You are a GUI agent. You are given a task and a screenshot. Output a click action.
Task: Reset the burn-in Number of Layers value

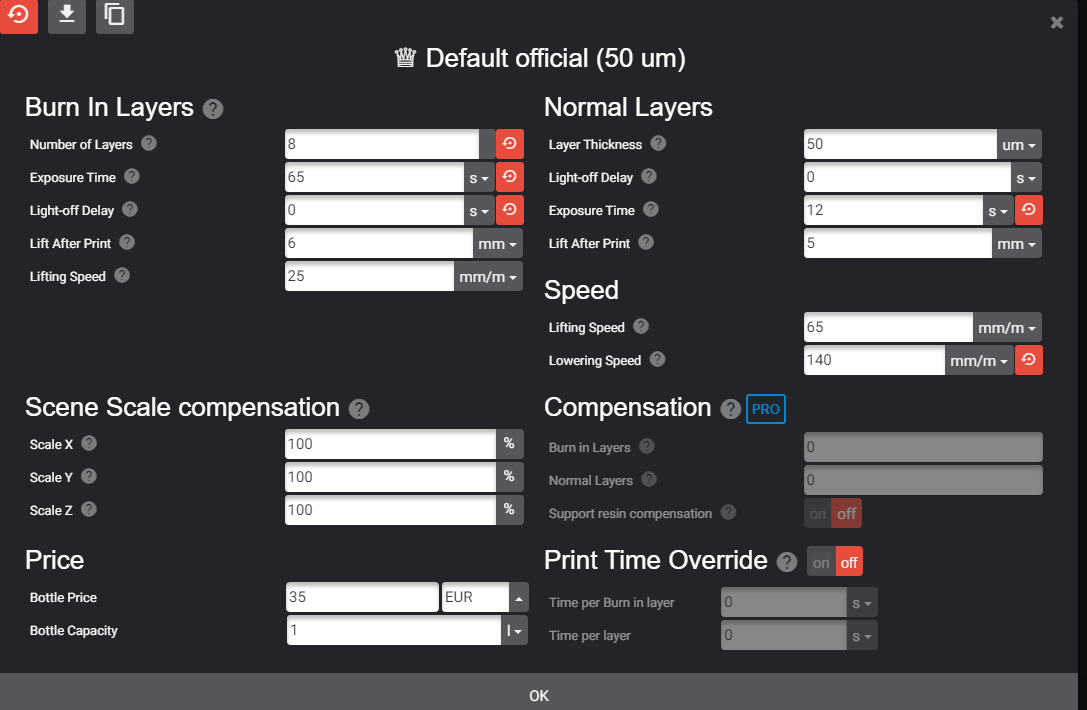[510, 144]
